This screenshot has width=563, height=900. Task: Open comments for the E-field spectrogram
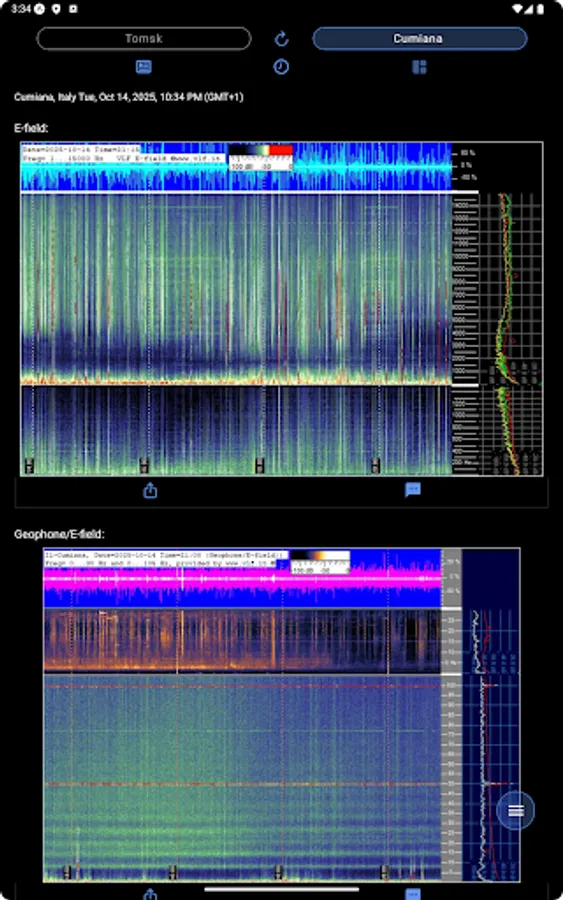pos(413,490)
